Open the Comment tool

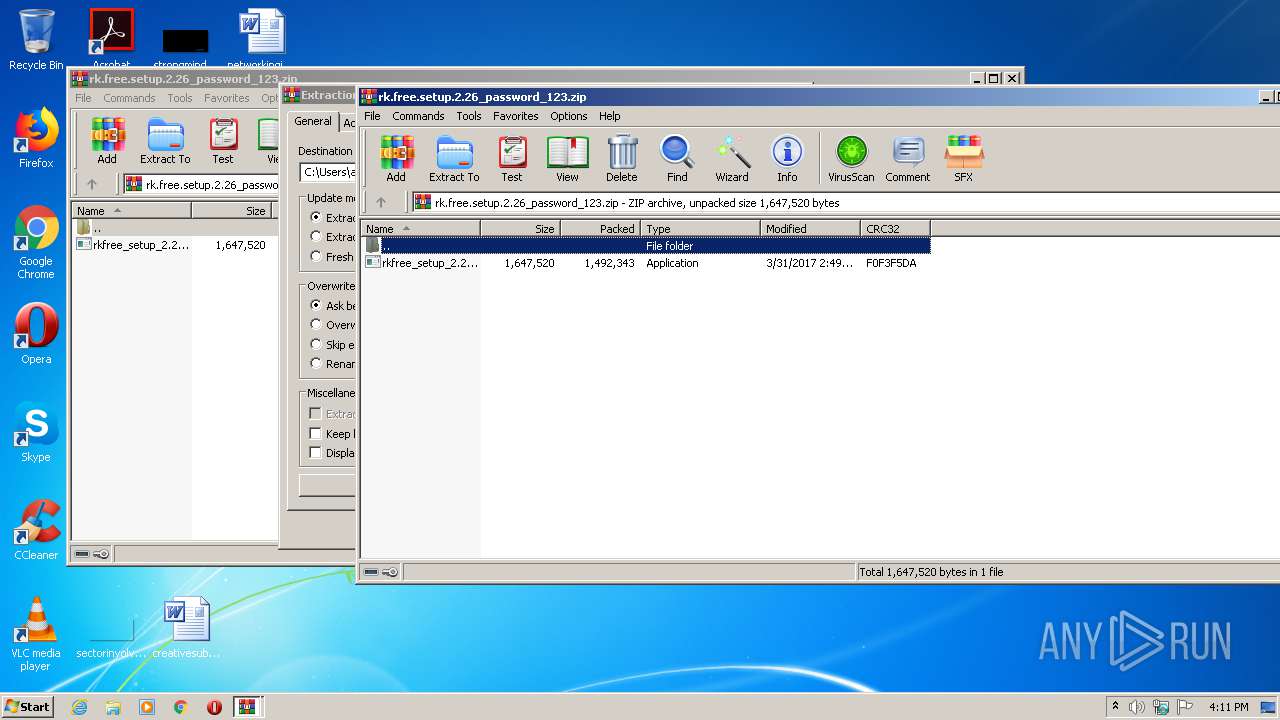907,159
